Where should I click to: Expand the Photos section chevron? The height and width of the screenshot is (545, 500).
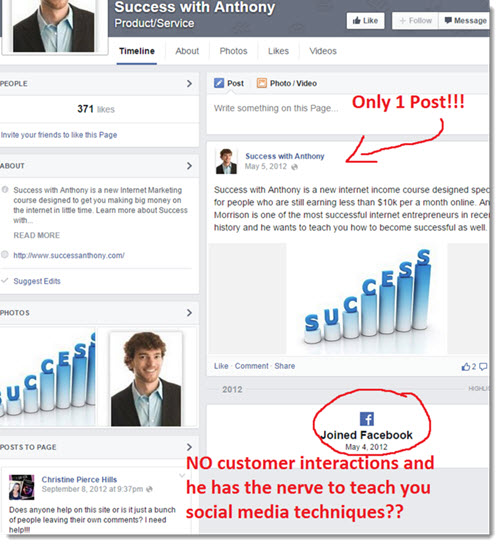[x=189, y=313]
